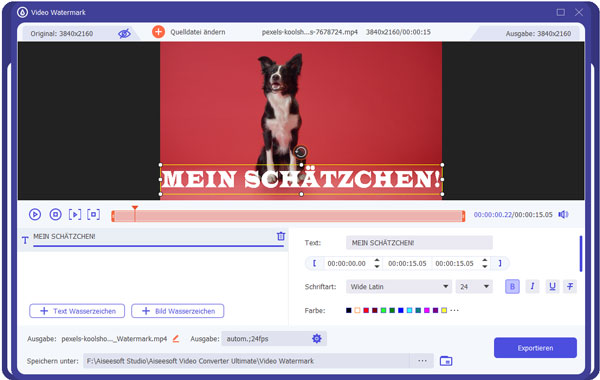Click the stop playback icon
The height and width of the screenshot is (380, 600).
(55, 214)
